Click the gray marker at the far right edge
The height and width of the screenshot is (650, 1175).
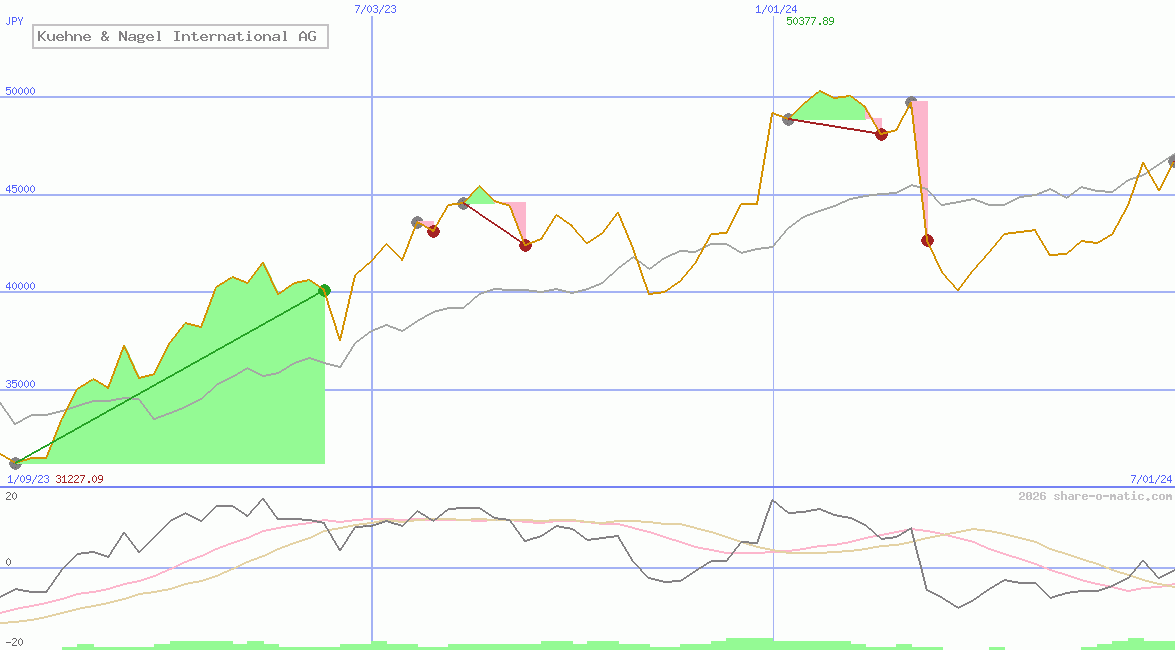1172,160
